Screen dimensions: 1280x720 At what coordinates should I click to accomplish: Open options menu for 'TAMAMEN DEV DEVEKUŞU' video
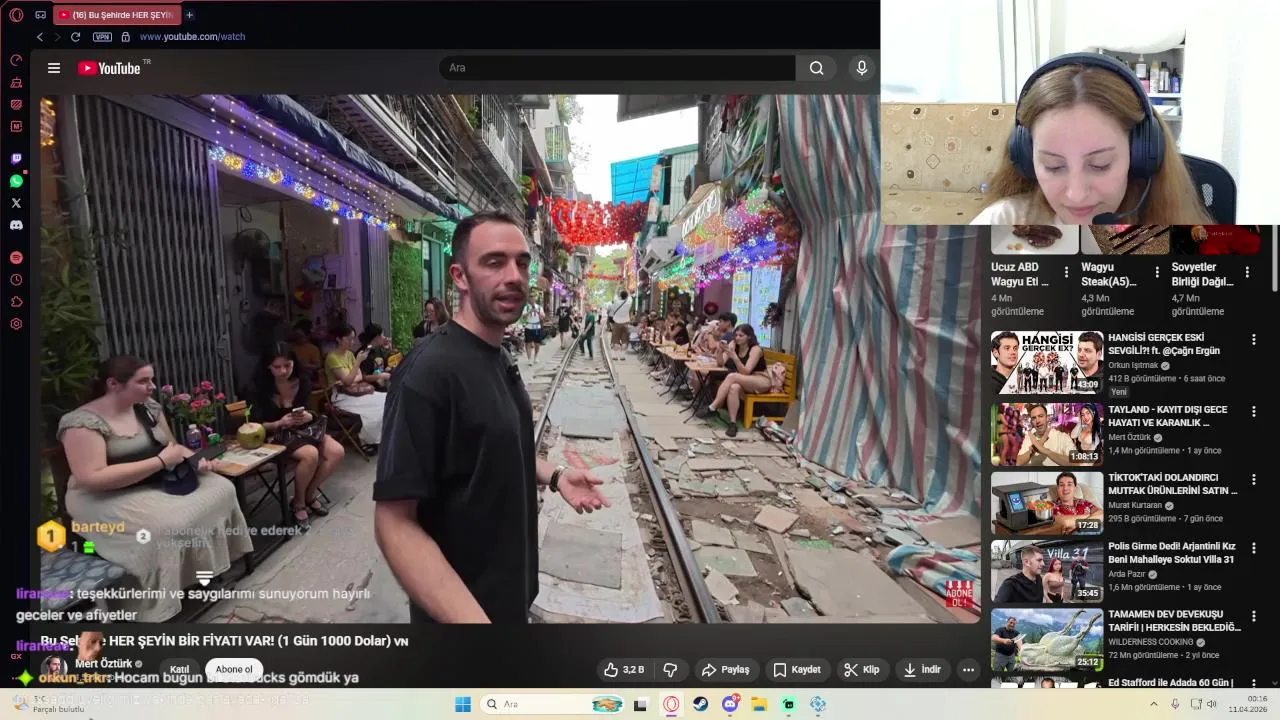coord(1253,617)
